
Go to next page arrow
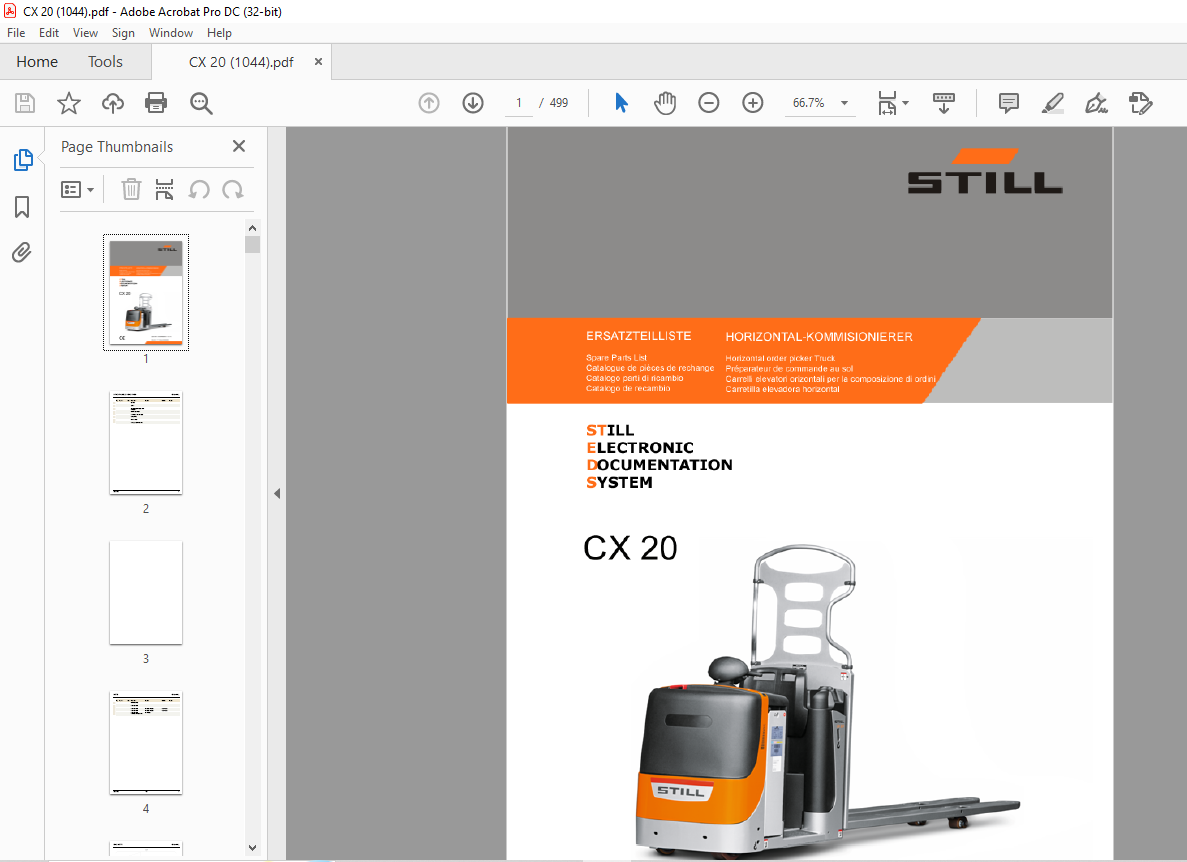(473, 103)
